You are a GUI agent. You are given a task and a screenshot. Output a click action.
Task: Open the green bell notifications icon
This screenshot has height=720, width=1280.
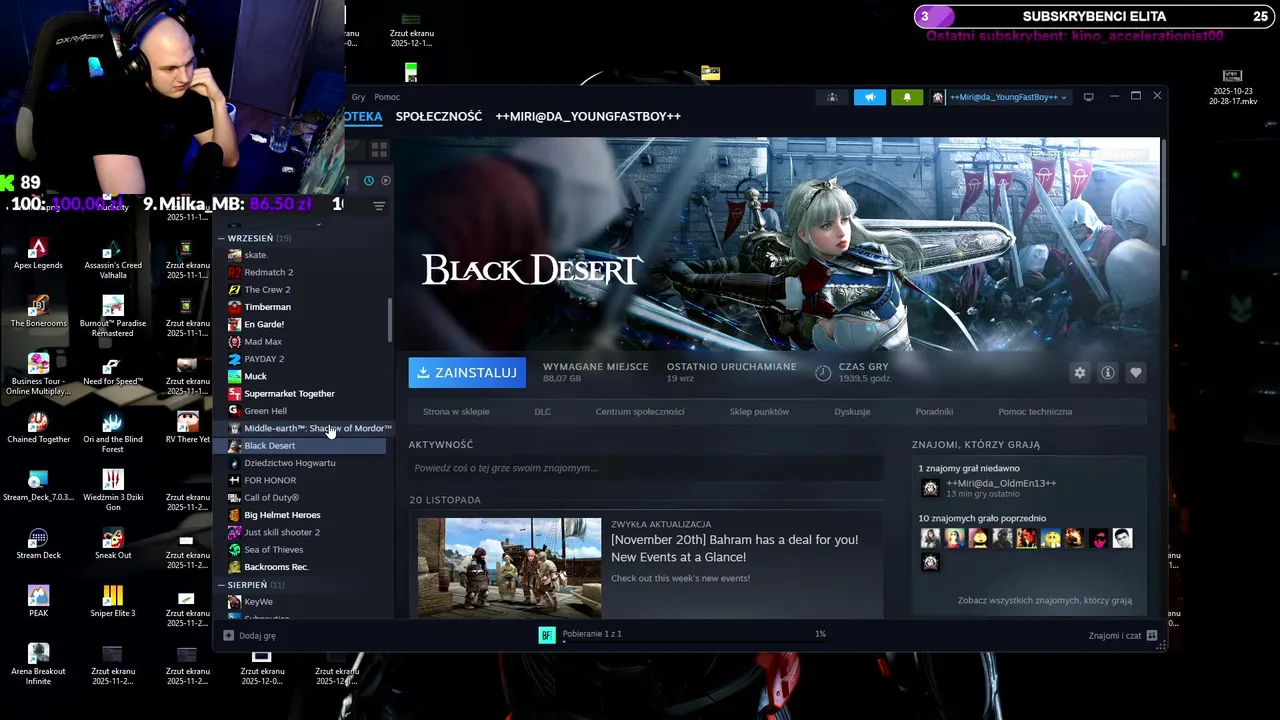click(x=907, y=97)
